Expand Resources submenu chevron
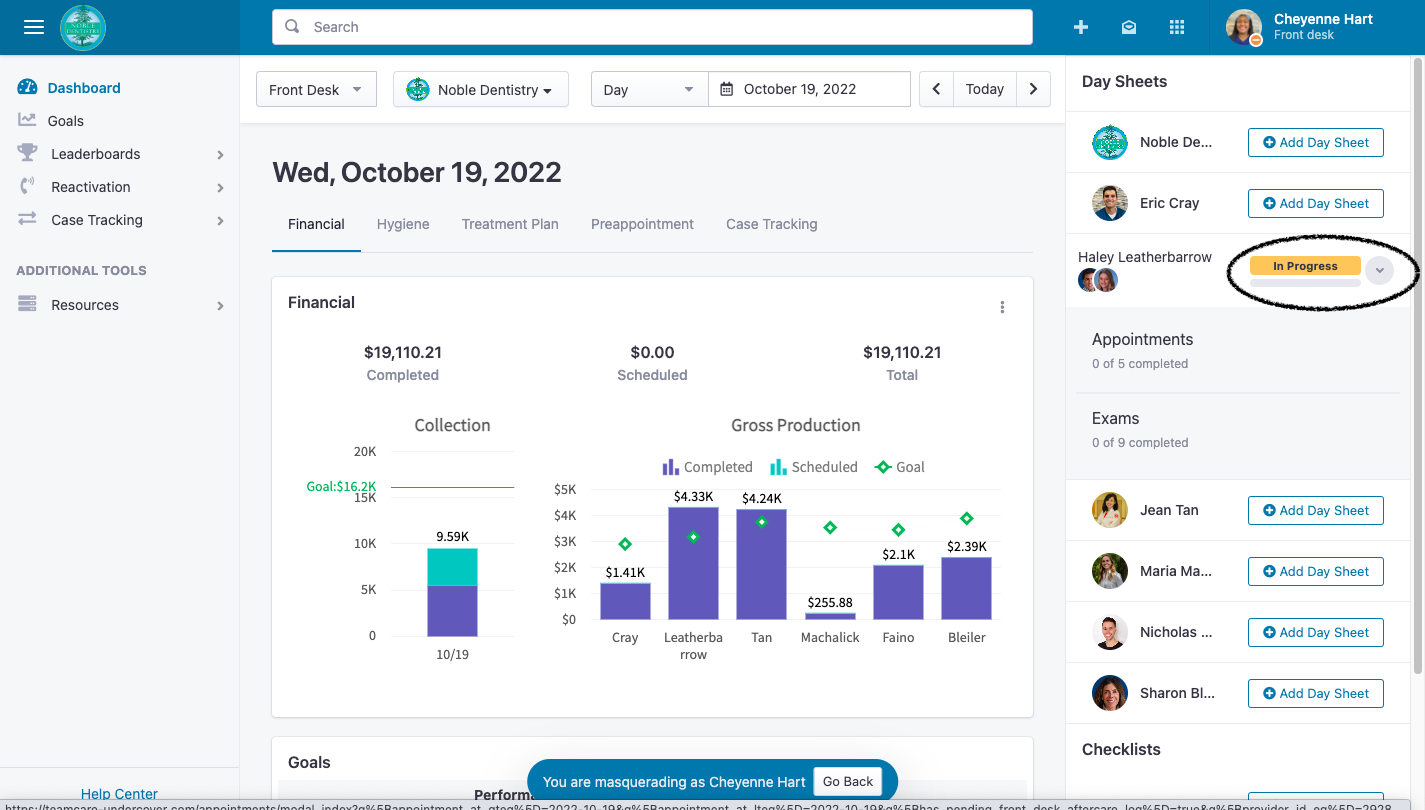1425x810 pixels. tap(220, 305)
